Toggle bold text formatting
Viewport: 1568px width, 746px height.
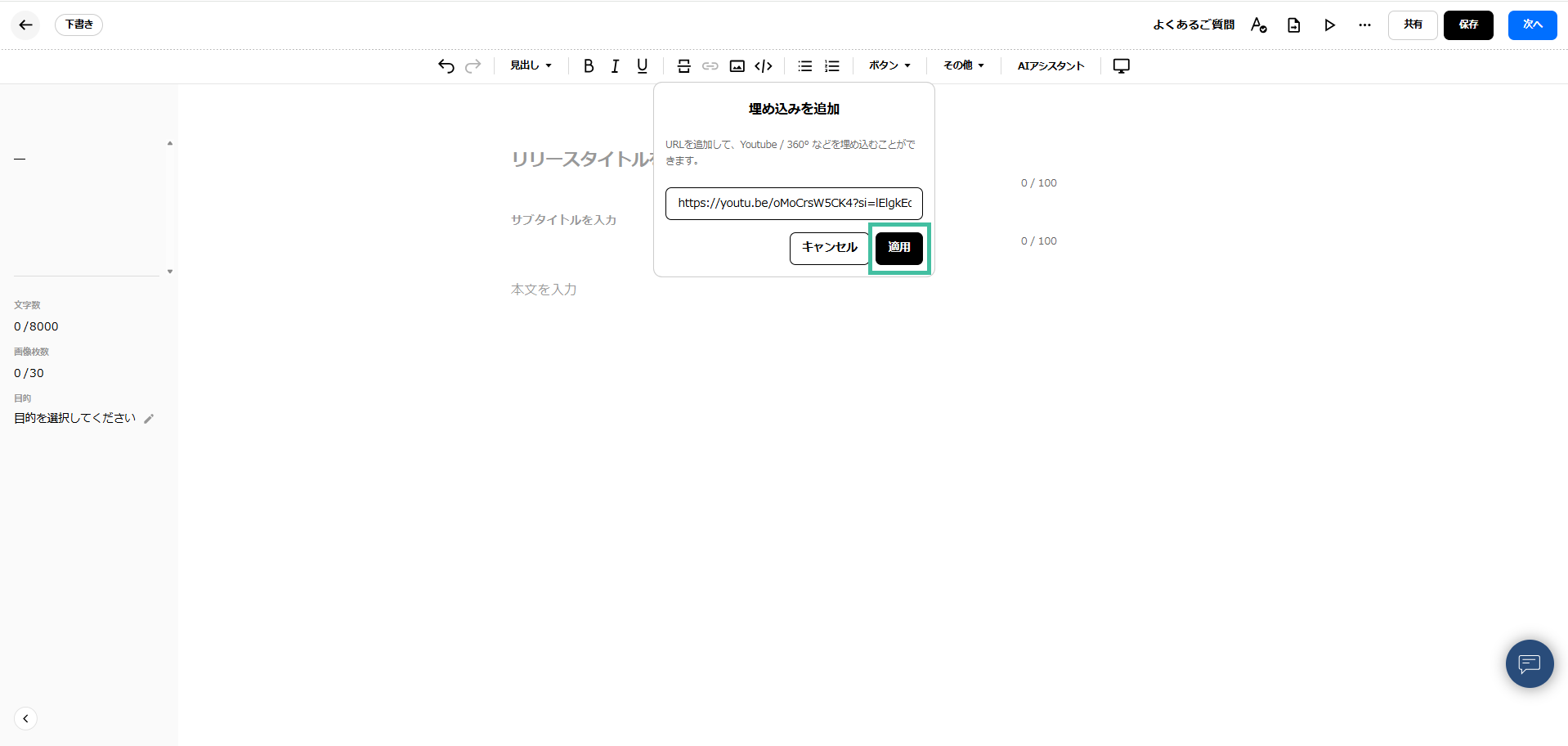tap(588, 66)
